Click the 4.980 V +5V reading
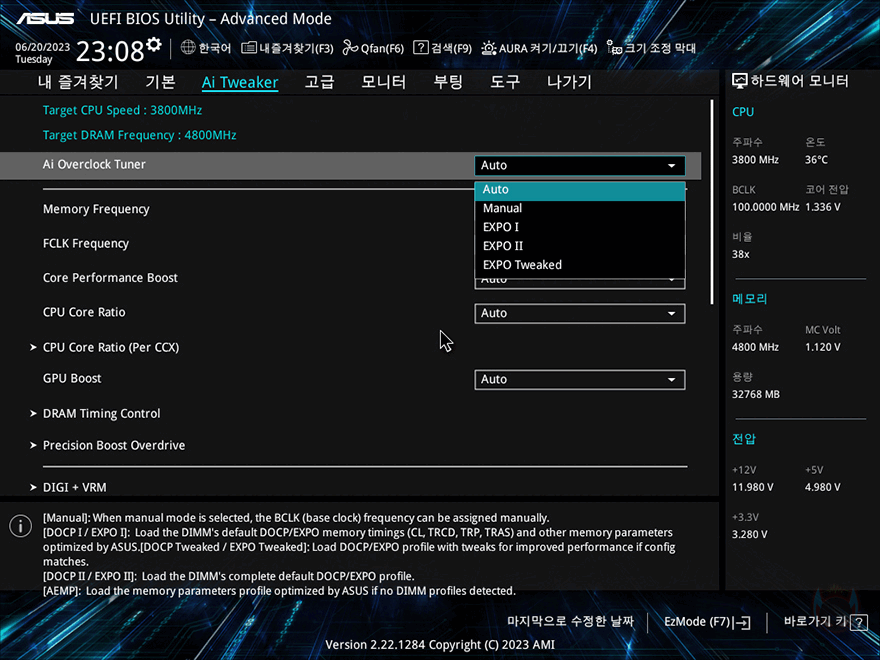Screen dimensions: 880x660 pyautogui.click(x=822, y=487)
